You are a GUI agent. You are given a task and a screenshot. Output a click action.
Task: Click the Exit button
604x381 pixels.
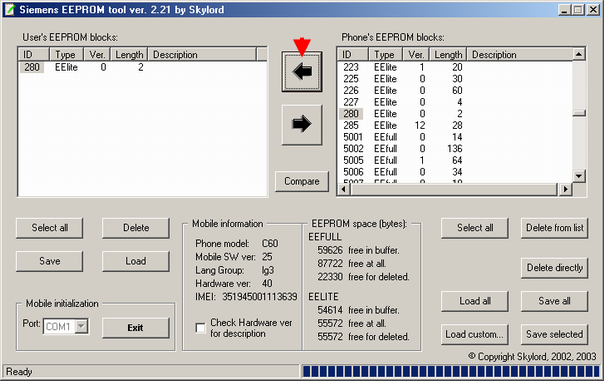tap(136, 328)
